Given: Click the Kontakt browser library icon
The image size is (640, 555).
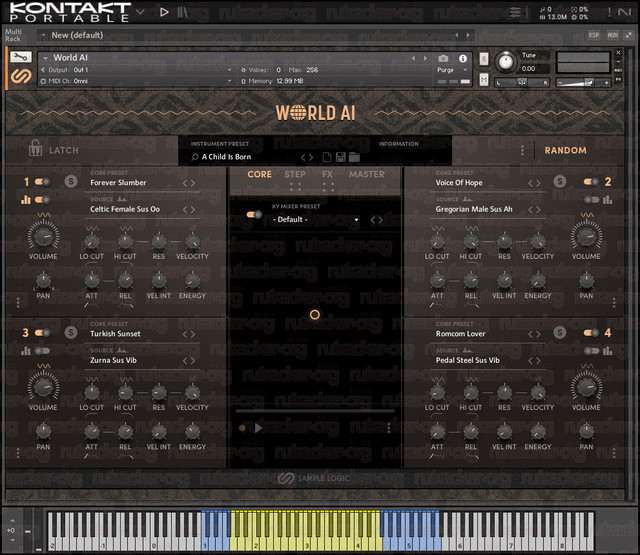Looking at the screenshot, I should (182, 12).
